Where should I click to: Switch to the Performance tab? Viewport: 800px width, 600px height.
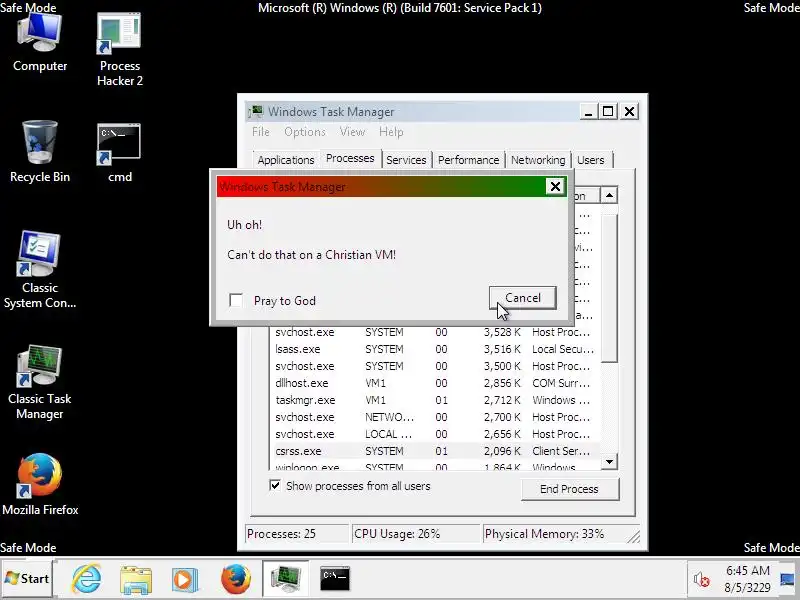click(468, 160)
